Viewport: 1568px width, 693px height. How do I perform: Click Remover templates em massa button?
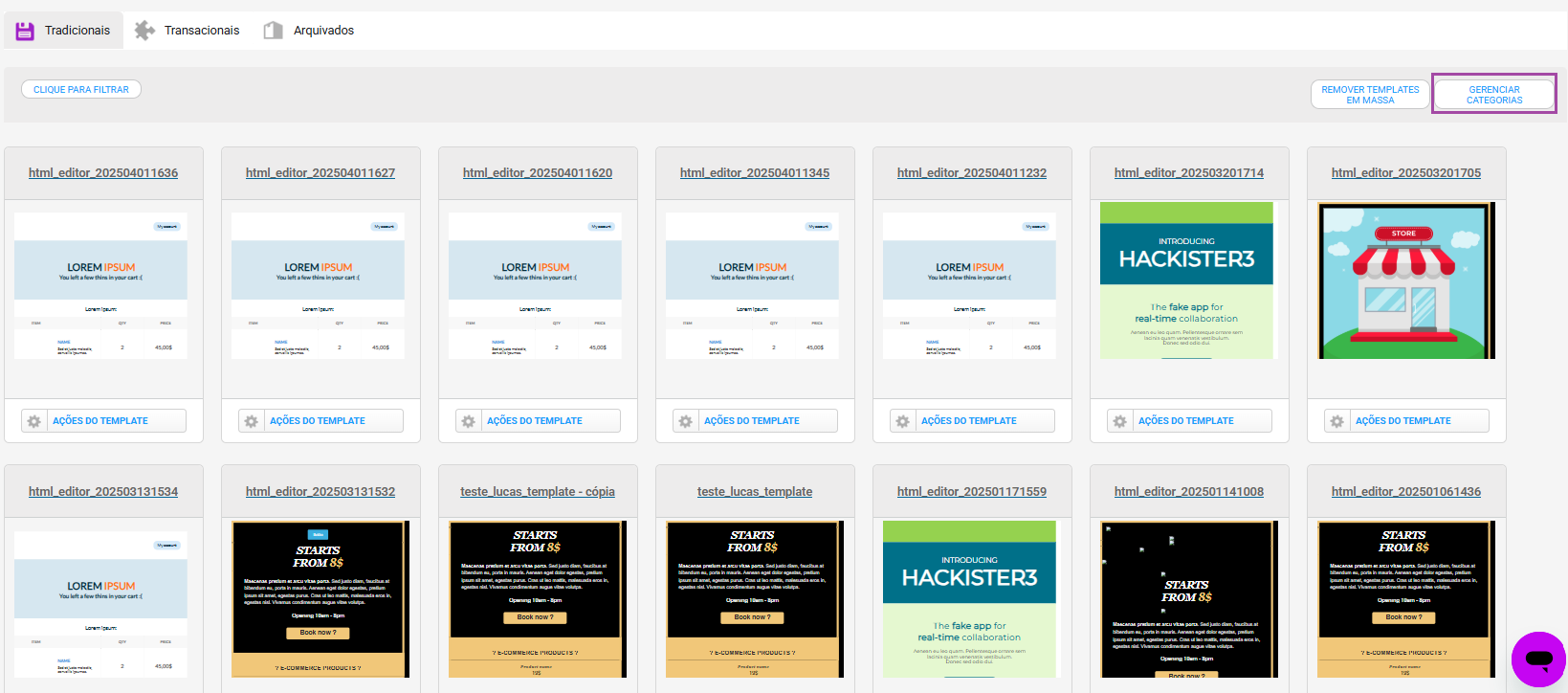point(1370,95)
